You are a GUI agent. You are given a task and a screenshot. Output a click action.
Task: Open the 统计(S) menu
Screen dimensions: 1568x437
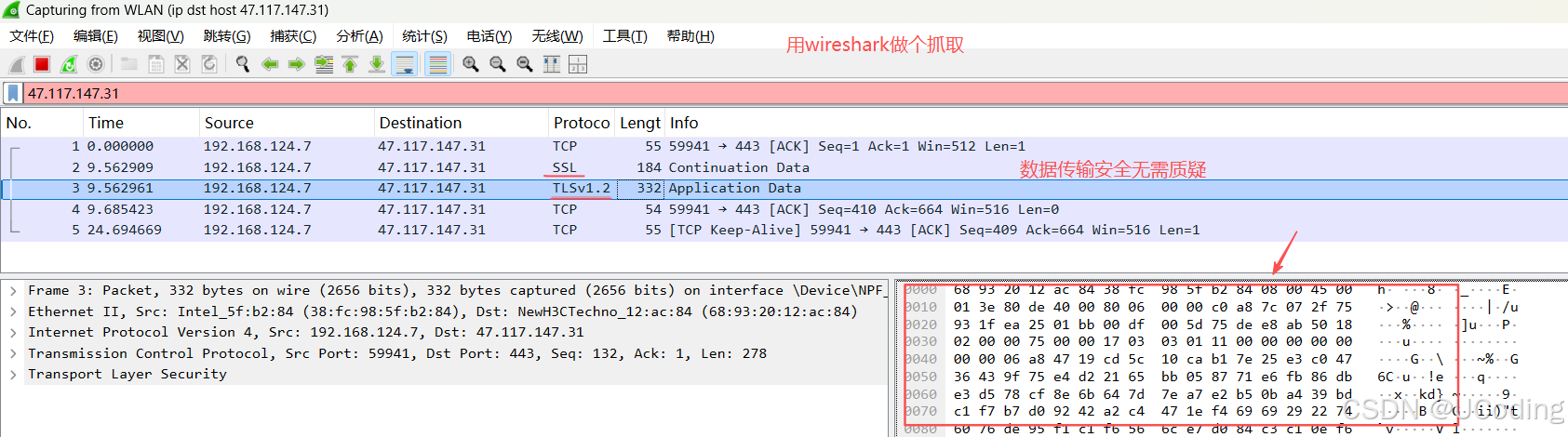(424, 36)
